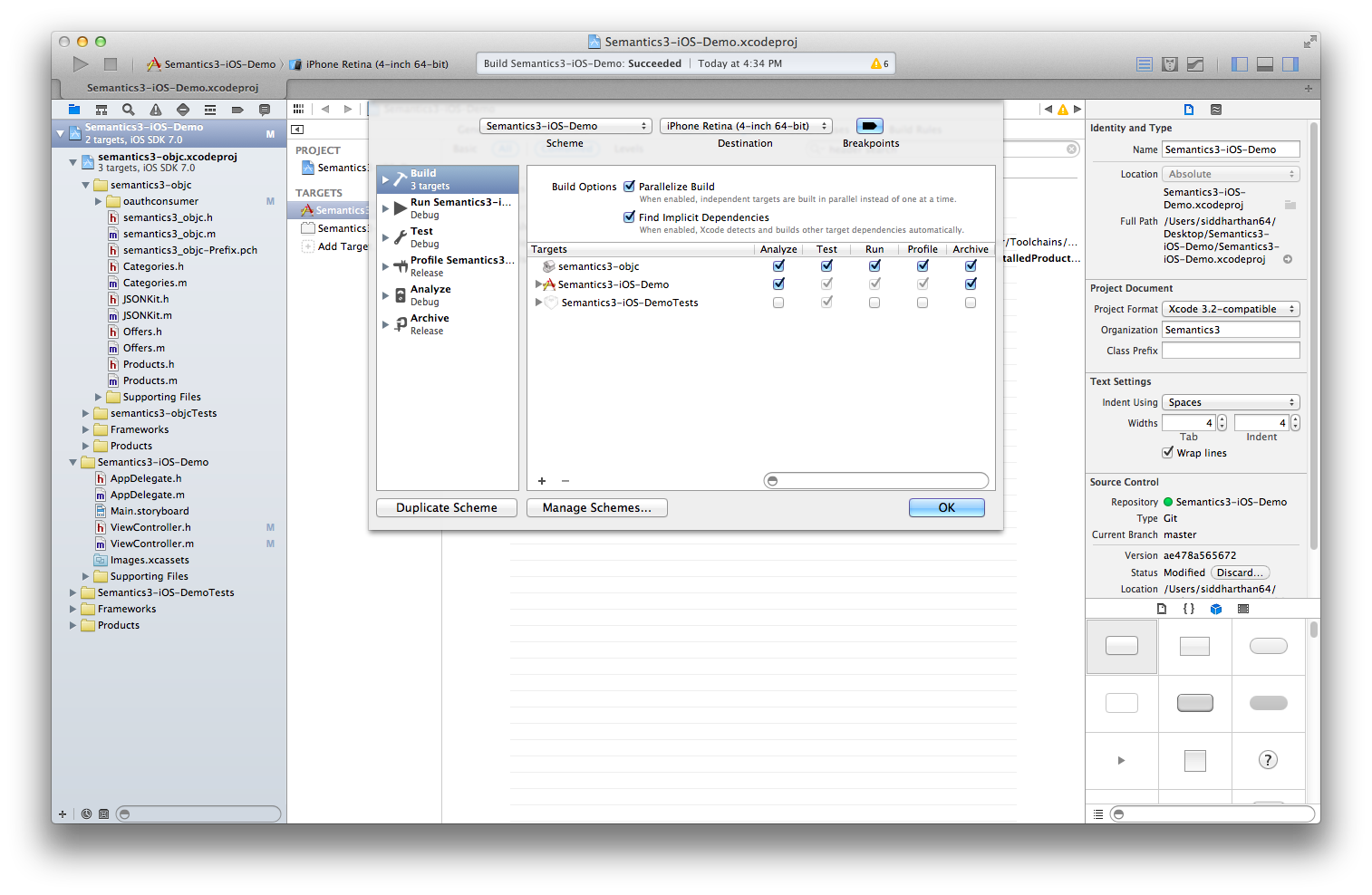Open ViewController.m in the navigator
This screenshot has width=1372, height=895.
pos(152,544)
